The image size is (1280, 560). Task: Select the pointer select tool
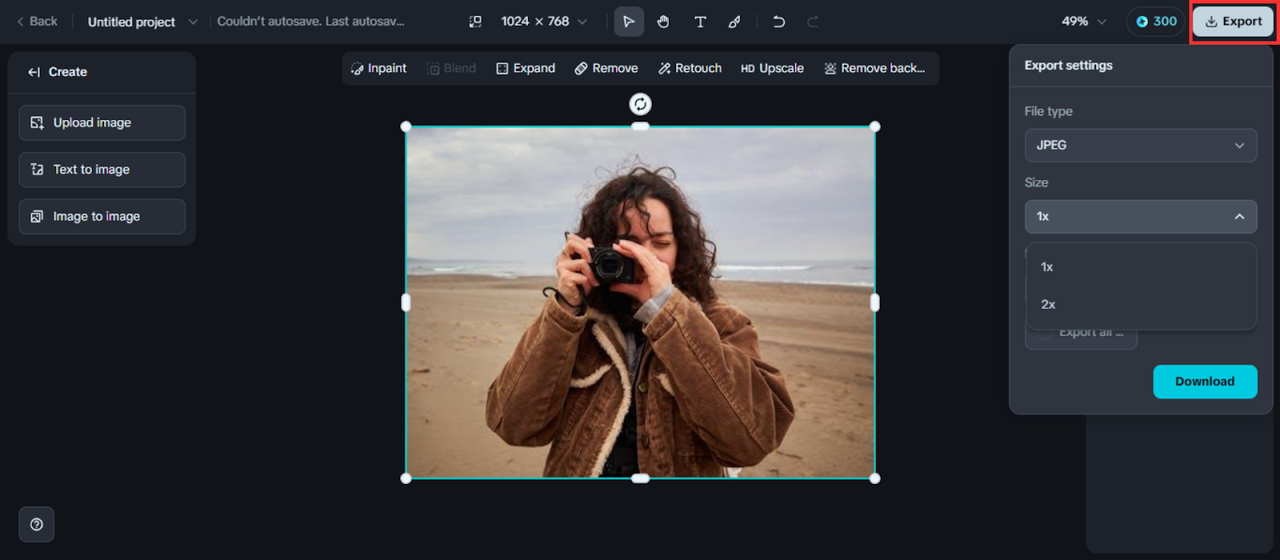(x=629, y=21)
